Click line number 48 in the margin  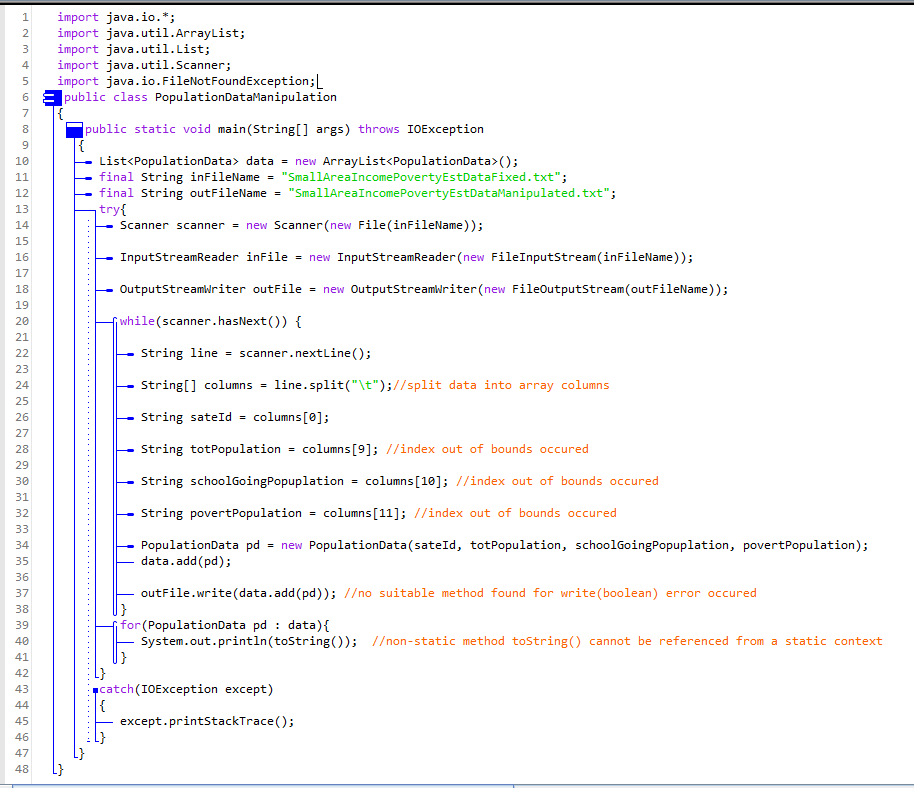coord(21,769)
